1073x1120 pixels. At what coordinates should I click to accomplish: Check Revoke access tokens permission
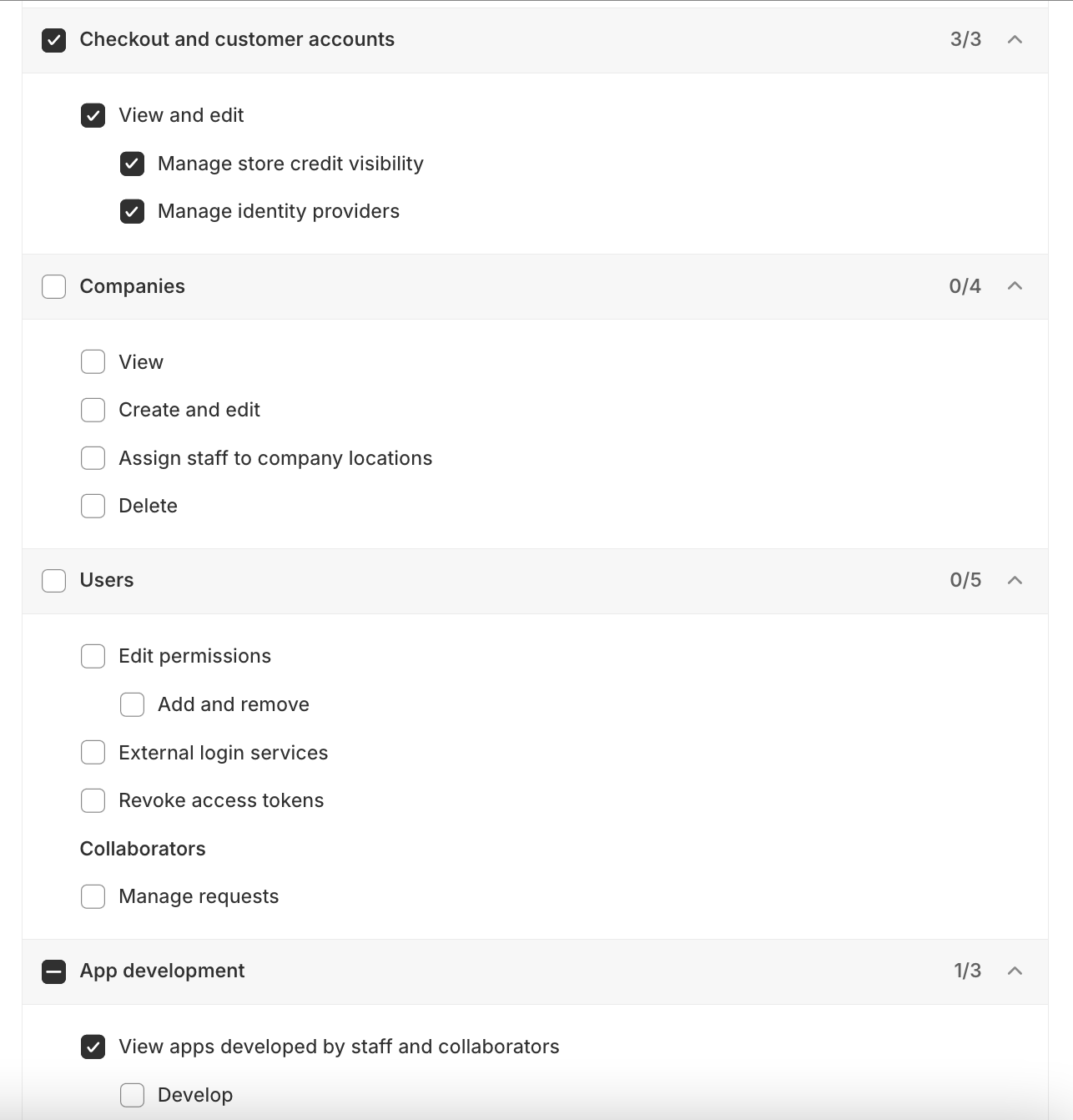[93, 800]
